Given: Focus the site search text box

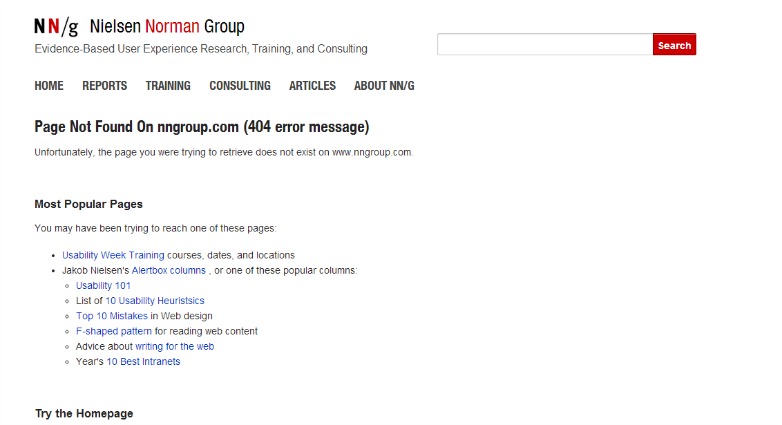Looking at the screenshot, I should 544,45.
